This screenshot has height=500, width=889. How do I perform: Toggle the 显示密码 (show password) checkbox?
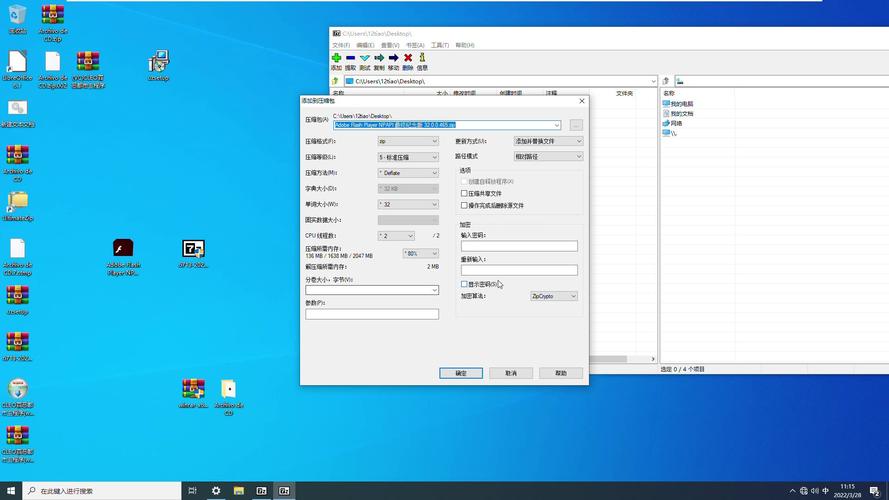(x=464, y=284)
